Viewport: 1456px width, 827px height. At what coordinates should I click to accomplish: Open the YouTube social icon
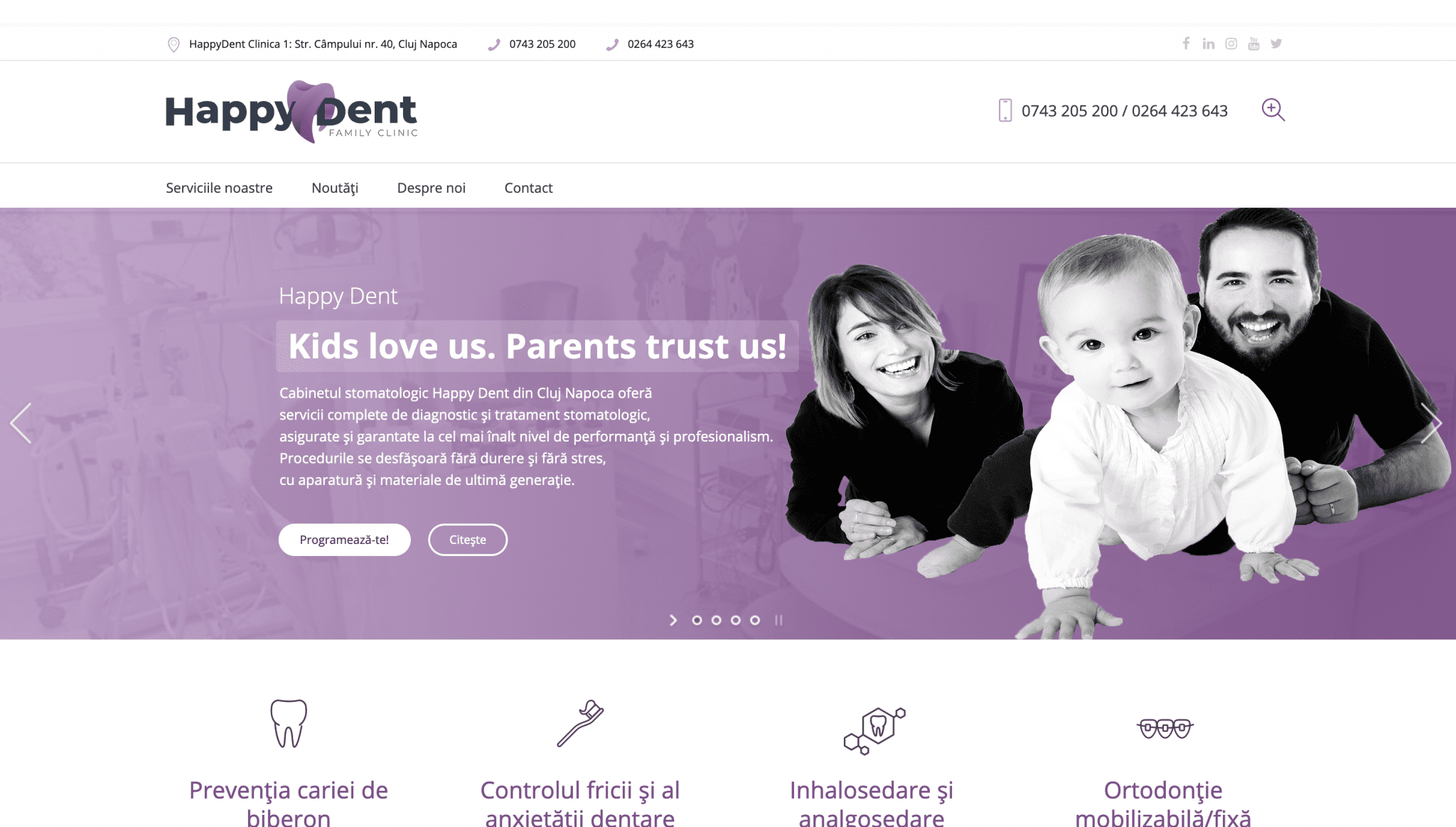point(1254,44)
